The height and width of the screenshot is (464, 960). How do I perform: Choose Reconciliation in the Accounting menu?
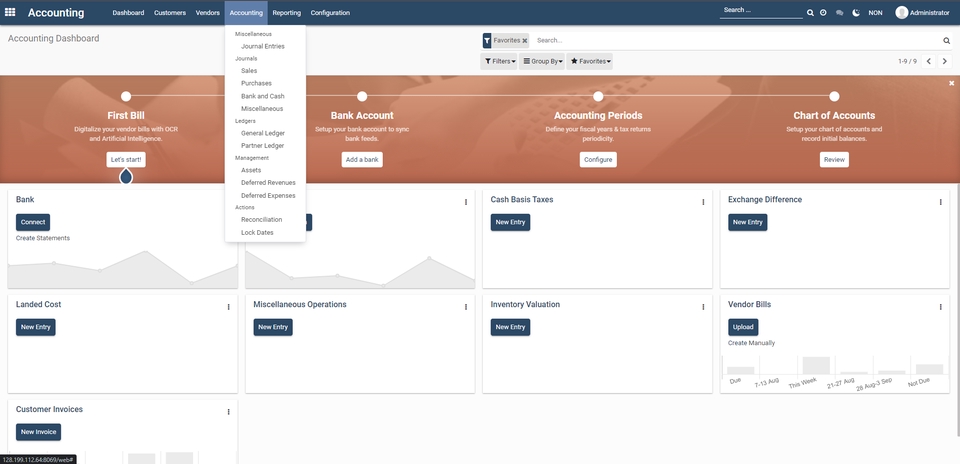point(261,219)
